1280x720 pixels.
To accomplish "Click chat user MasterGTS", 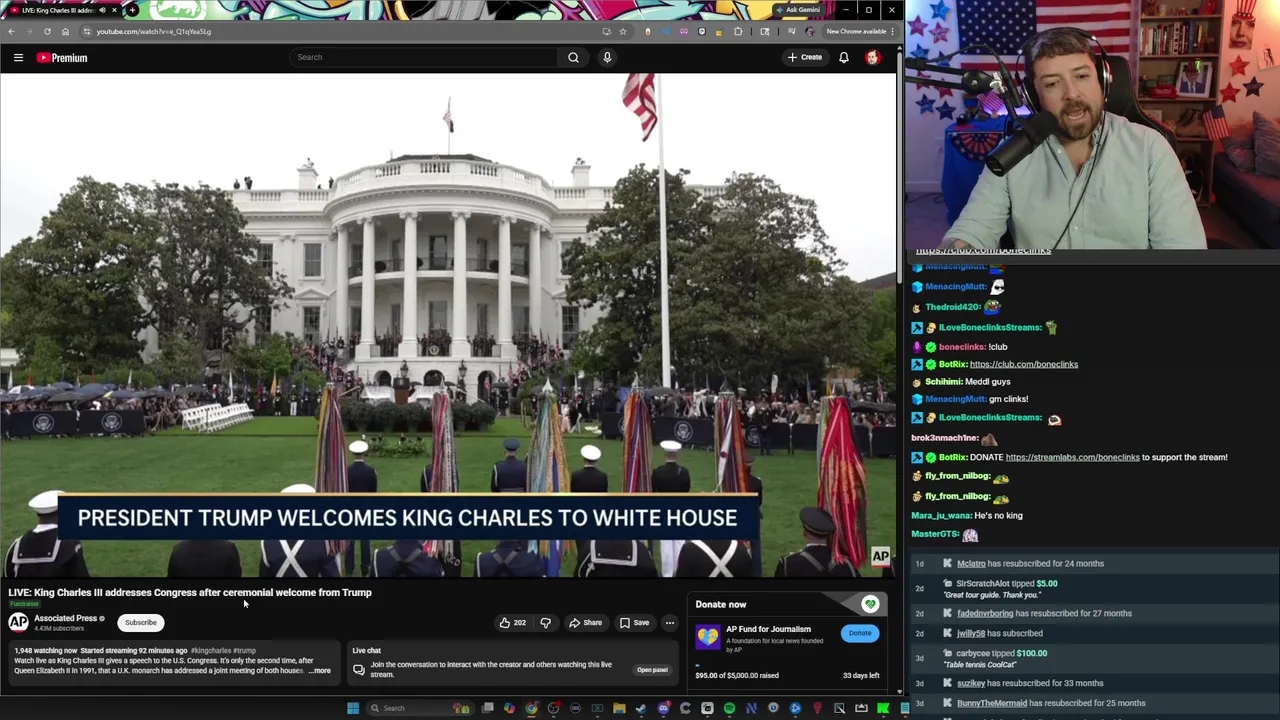I will (x=935, y=535).
